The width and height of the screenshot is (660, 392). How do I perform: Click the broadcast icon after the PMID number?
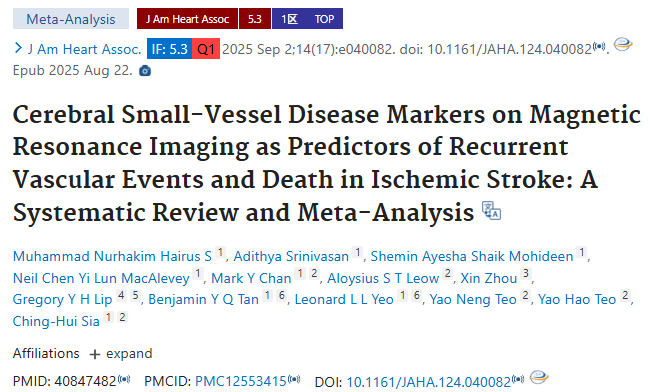pyautogui.click(x=124, y=379)
